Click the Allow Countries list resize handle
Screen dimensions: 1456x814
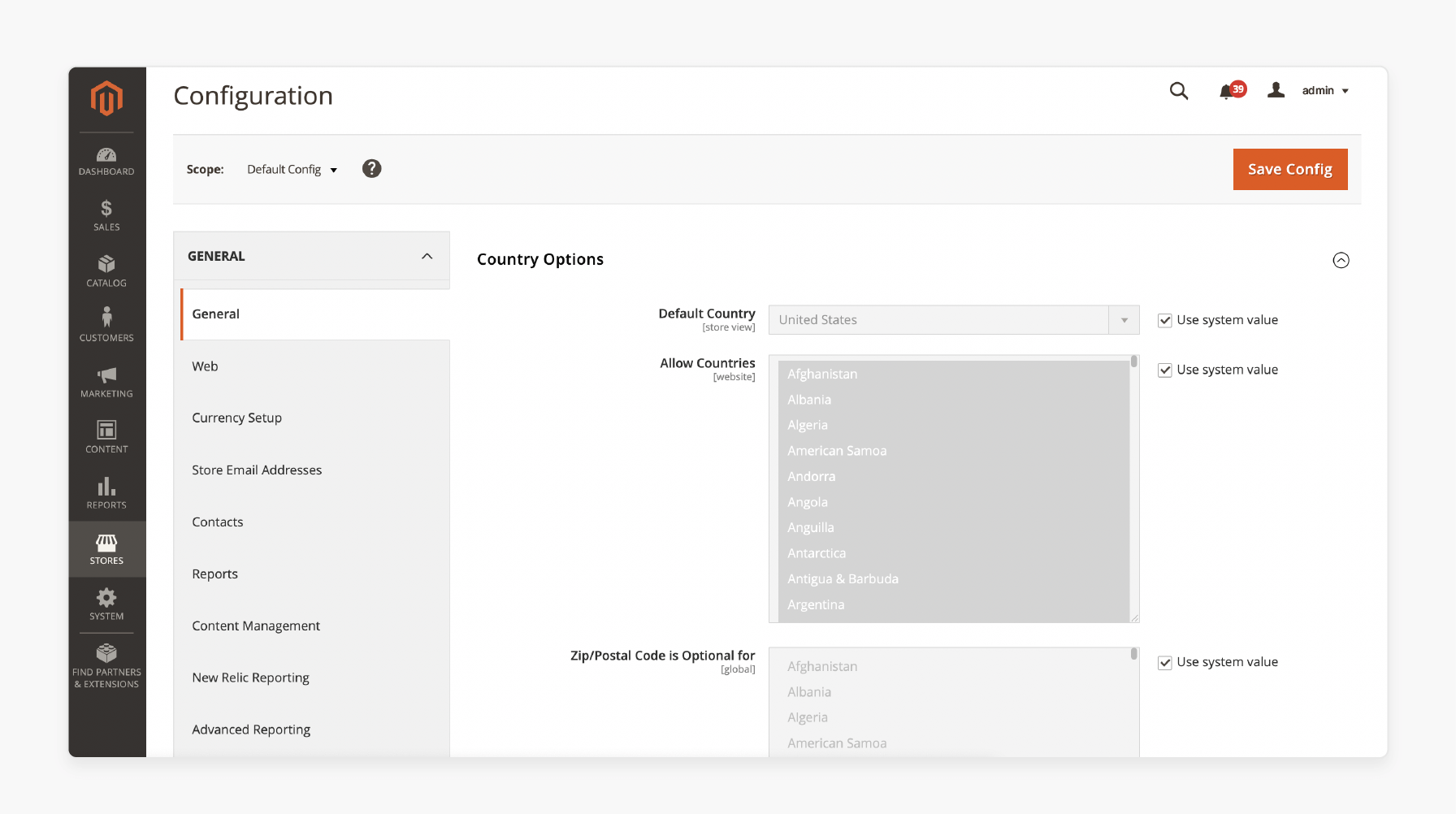point(1134,618)
